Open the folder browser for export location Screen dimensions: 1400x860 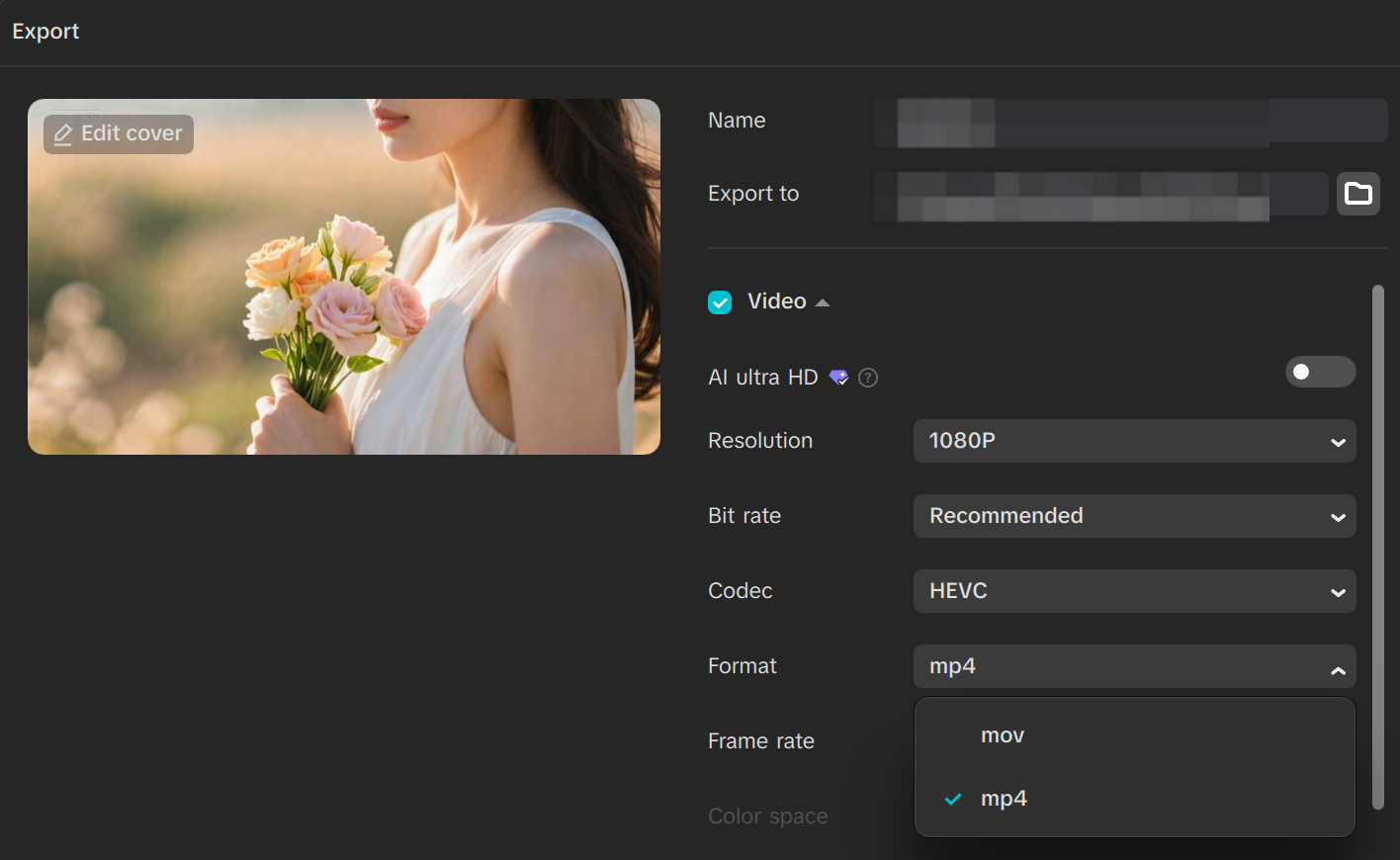[x=1358, y=194]
